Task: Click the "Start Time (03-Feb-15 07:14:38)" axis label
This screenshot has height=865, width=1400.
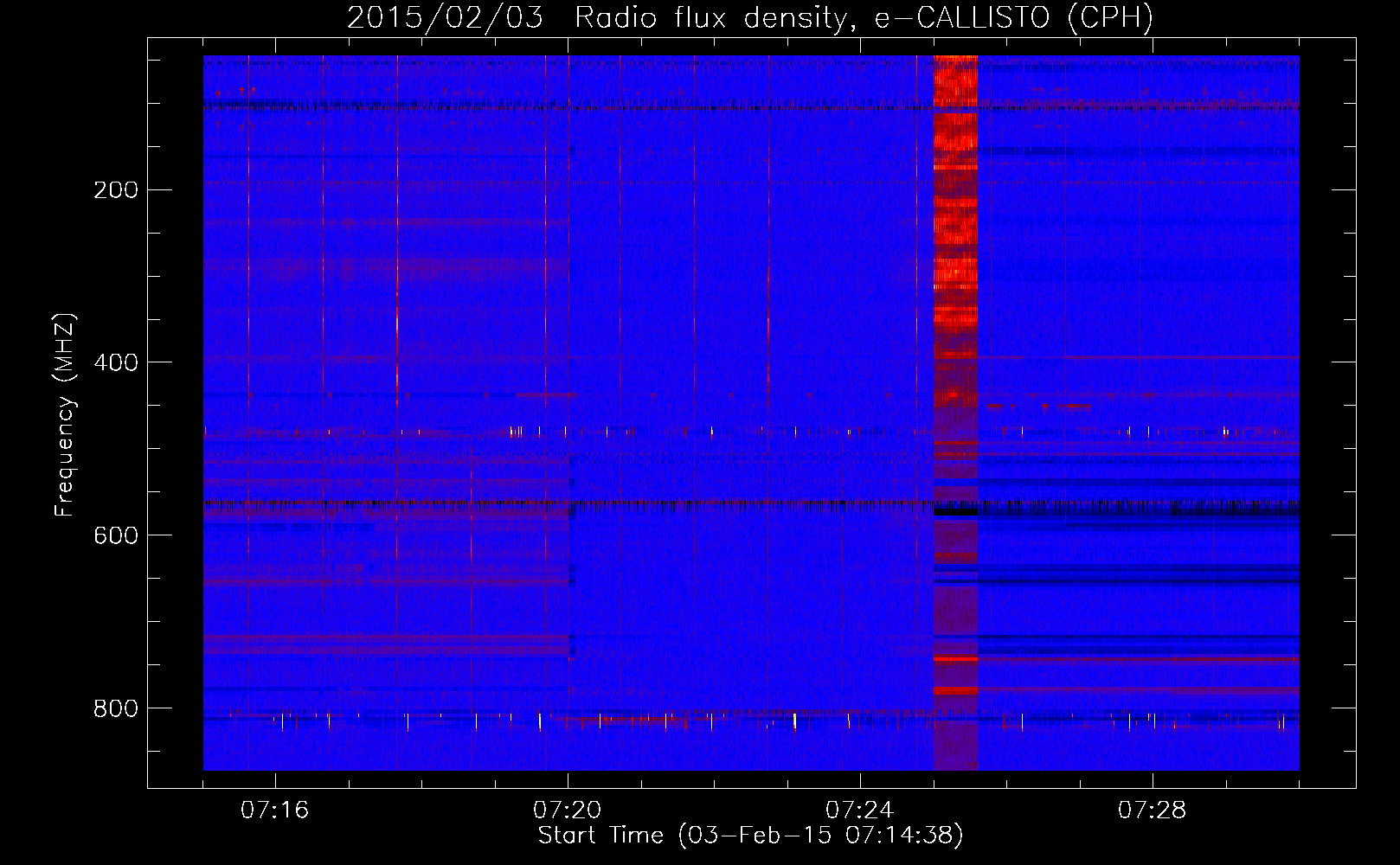Action: (751, 836)
